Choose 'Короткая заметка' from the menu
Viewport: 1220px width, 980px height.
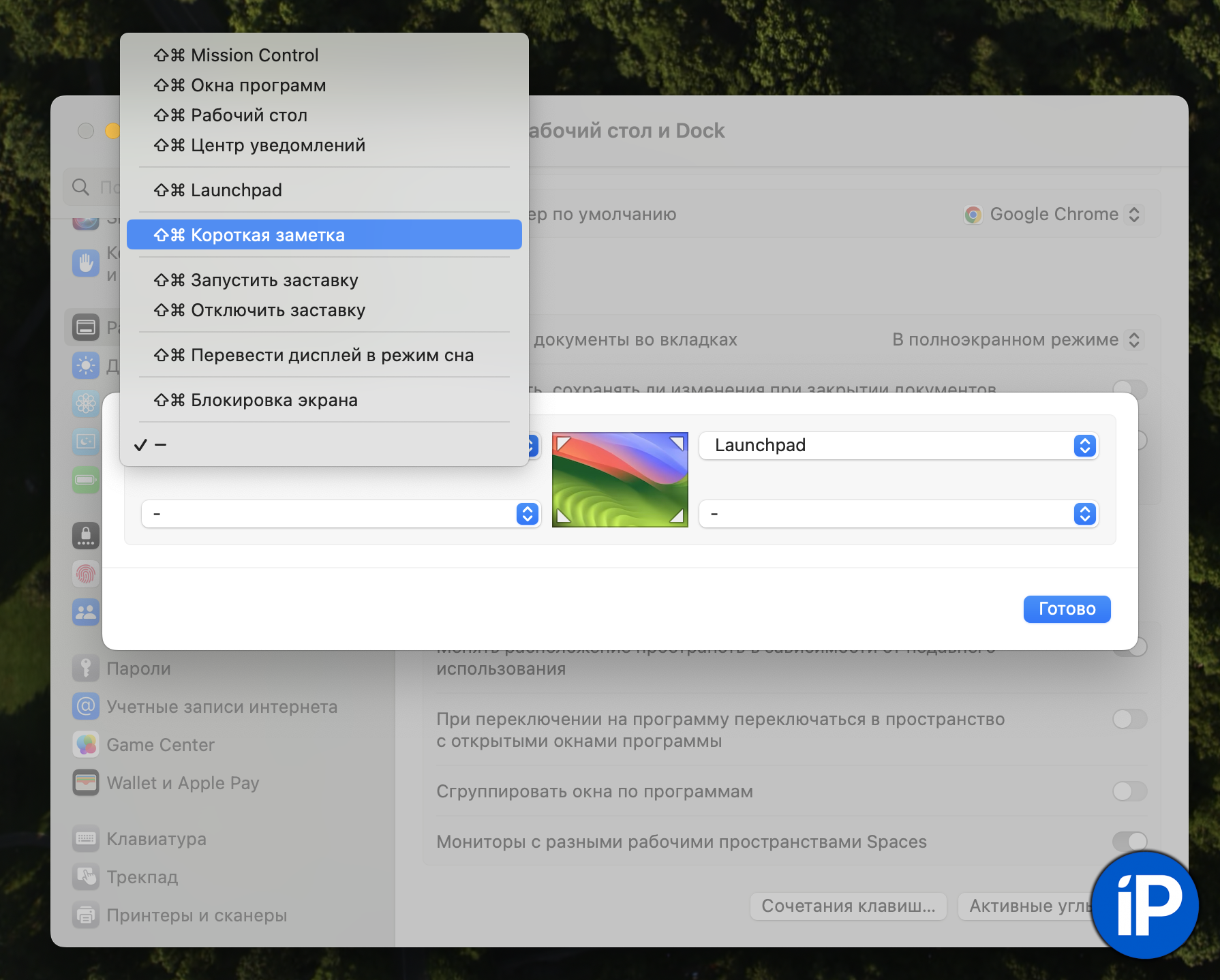(x=324, y=235)
